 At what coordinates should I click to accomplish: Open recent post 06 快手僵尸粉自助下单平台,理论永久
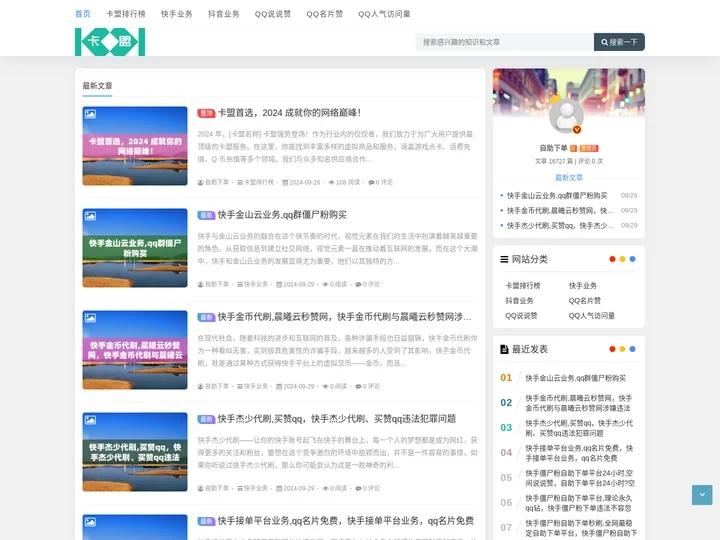tap(579, 503)
